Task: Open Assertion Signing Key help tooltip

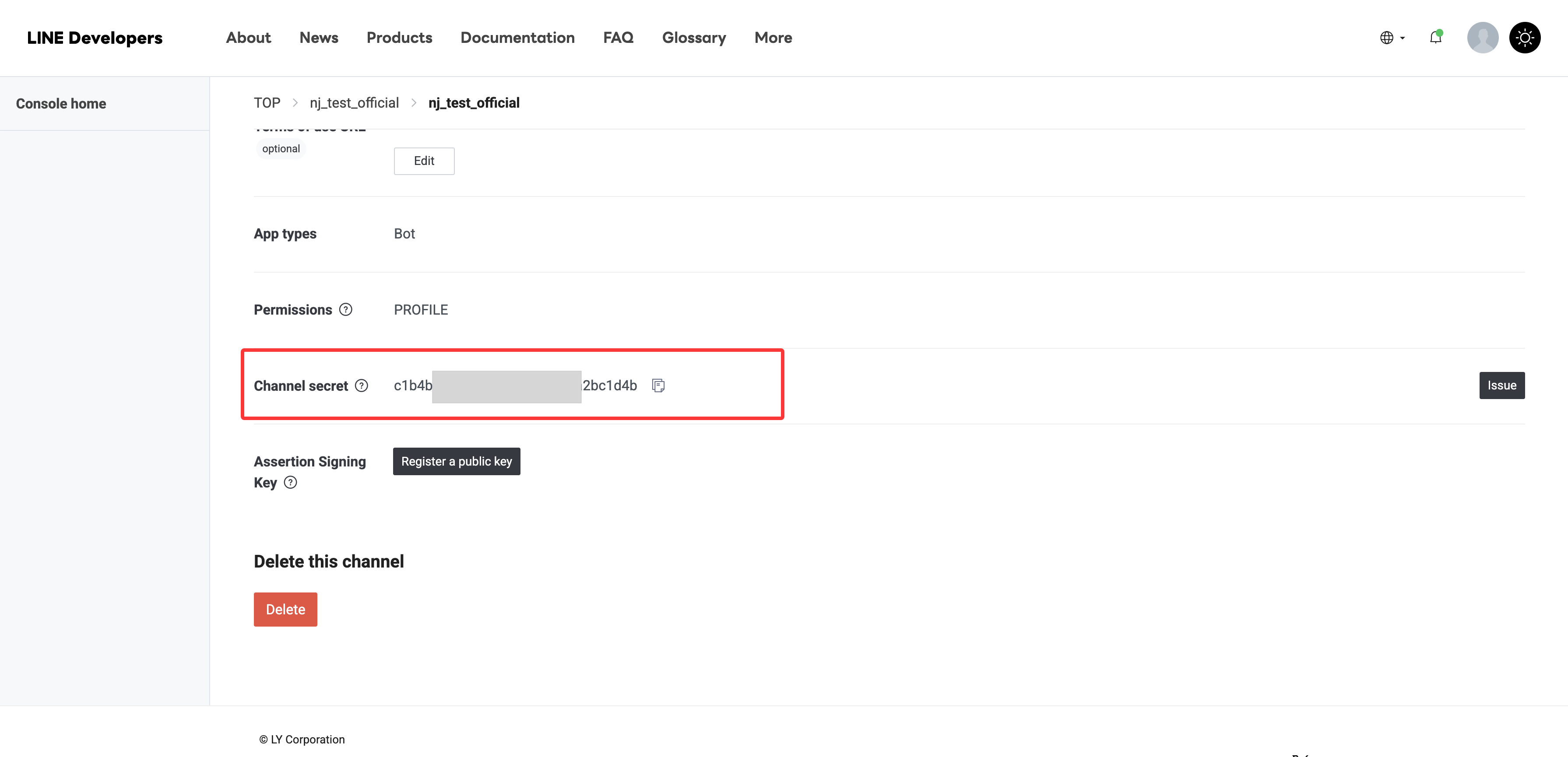Action: click(x=291, y=483)
